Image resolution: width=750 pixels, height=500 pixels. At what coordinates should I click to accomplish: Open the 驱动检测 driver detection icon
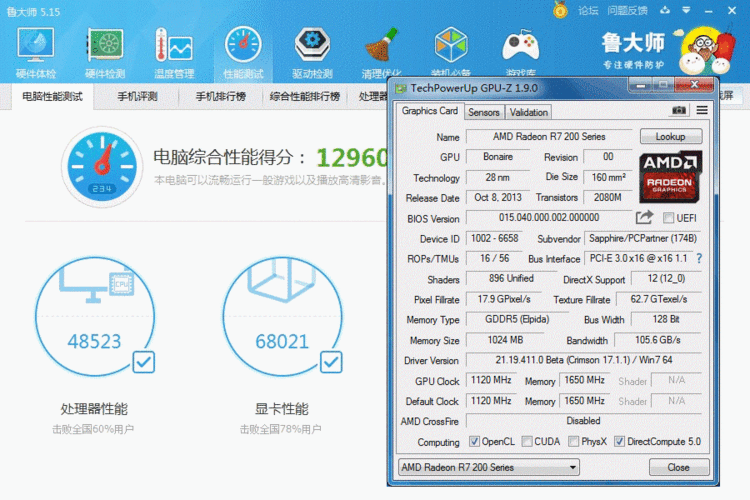(312, 52)
